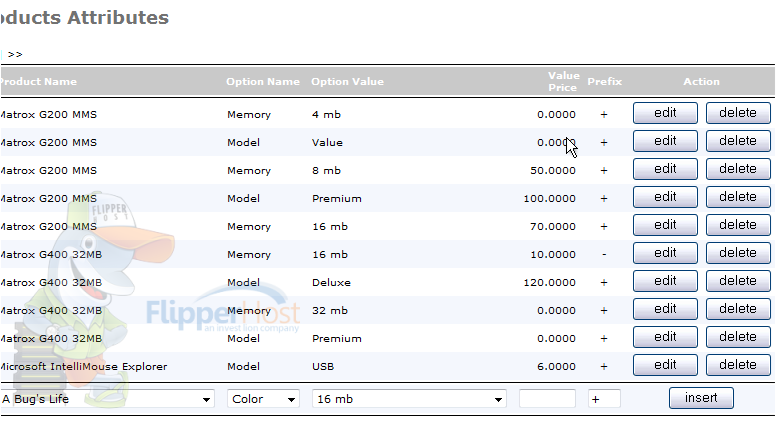Click the Option Value column header
Image resolution: width=776 pixels, height=422 pixels.
pyautogui.click(x=347, y=82)
